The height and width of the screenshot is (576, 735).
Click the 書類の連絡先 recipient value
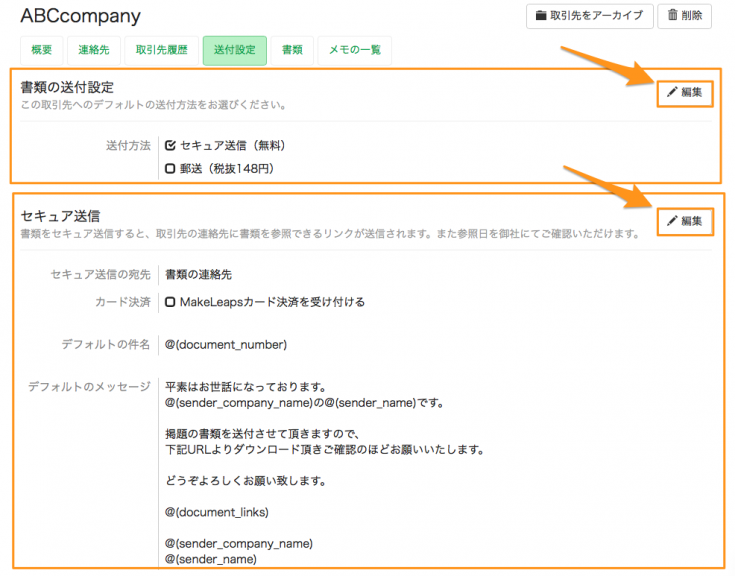199,274
